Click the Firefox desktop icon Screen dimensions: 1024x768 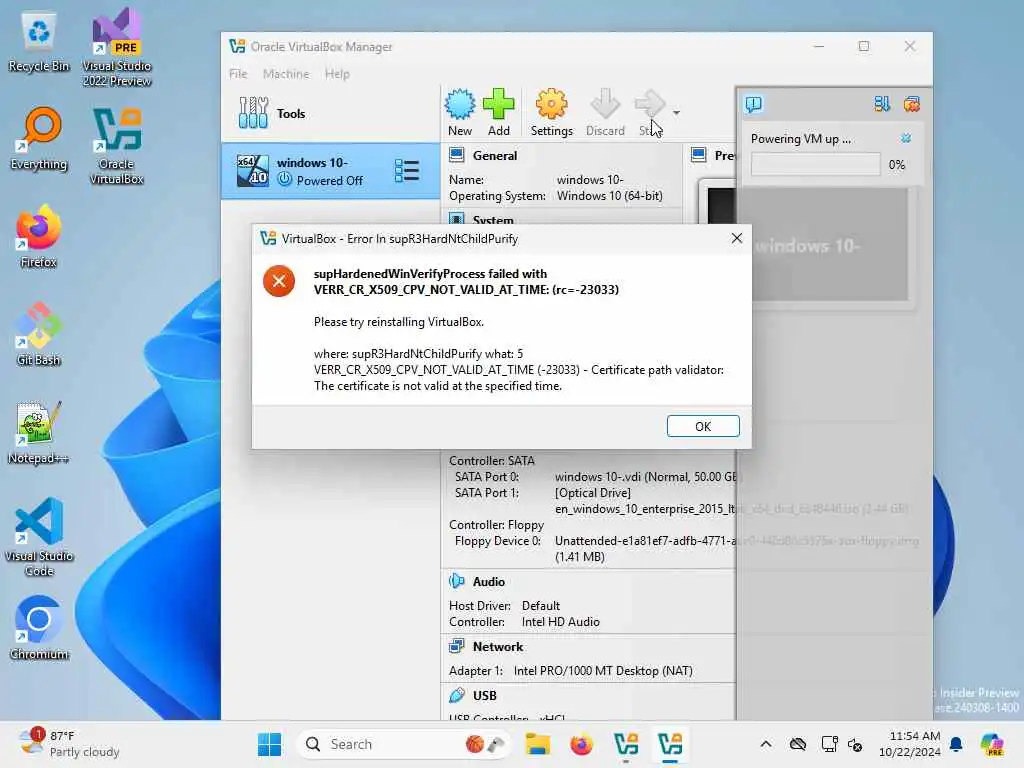(x=39, y=236)
